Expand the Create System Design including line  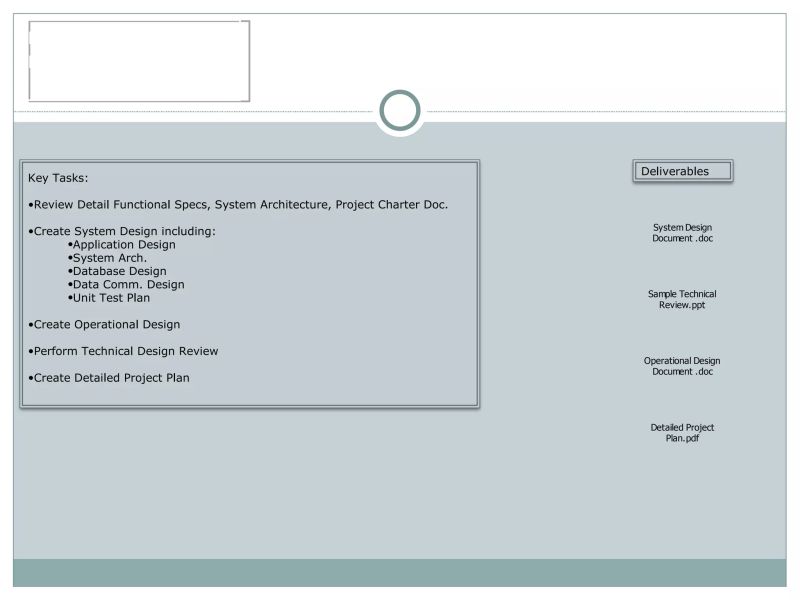(121, 231)
